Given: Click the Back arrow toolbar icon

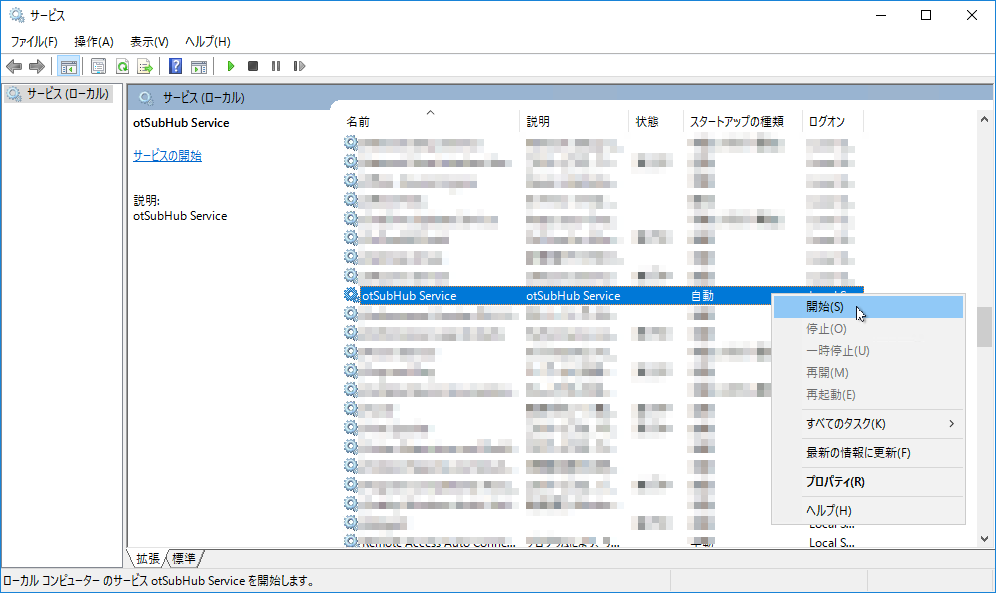Looking at the screenshot, I should pyautogui.click(x=14, y=66).
